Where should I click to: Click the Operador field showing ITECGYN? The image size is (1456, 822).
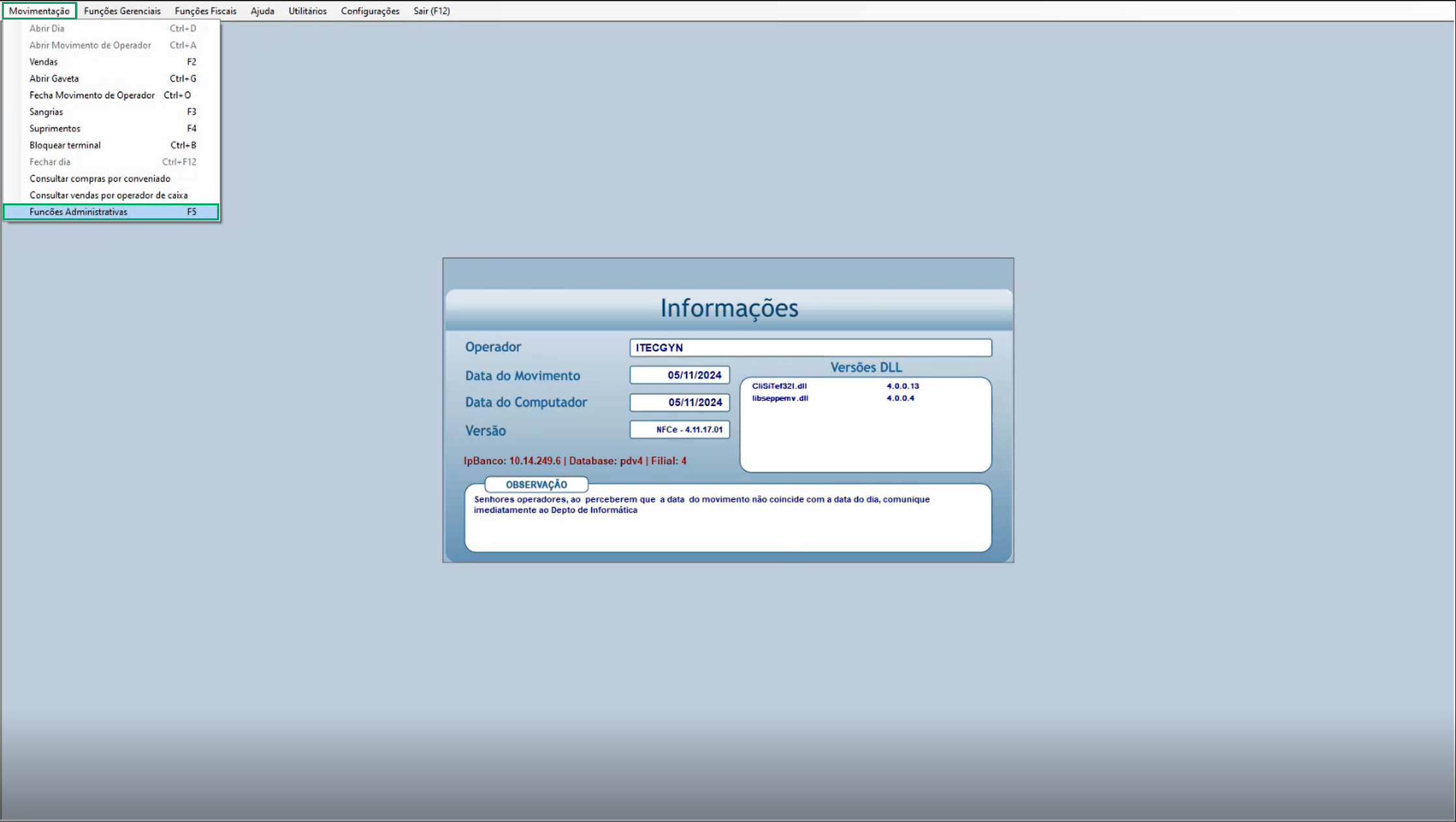810,347
